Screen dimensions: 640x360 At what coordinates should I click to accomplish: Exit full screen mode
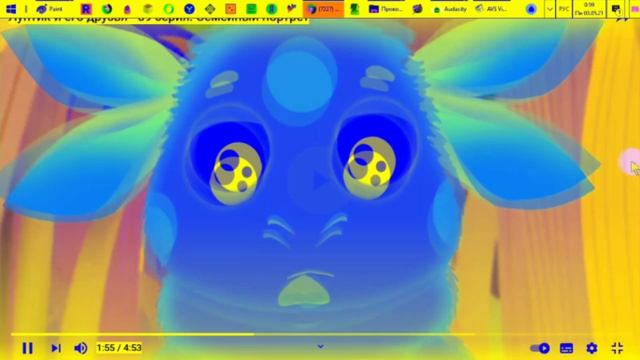coord(618,348)
